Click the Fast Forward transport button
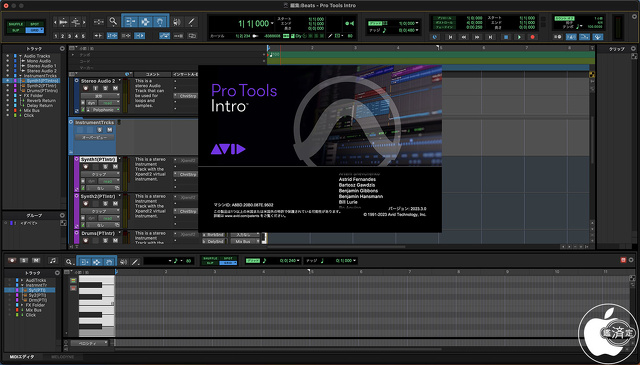The image size is (640, 365). (x=477, y=37)
